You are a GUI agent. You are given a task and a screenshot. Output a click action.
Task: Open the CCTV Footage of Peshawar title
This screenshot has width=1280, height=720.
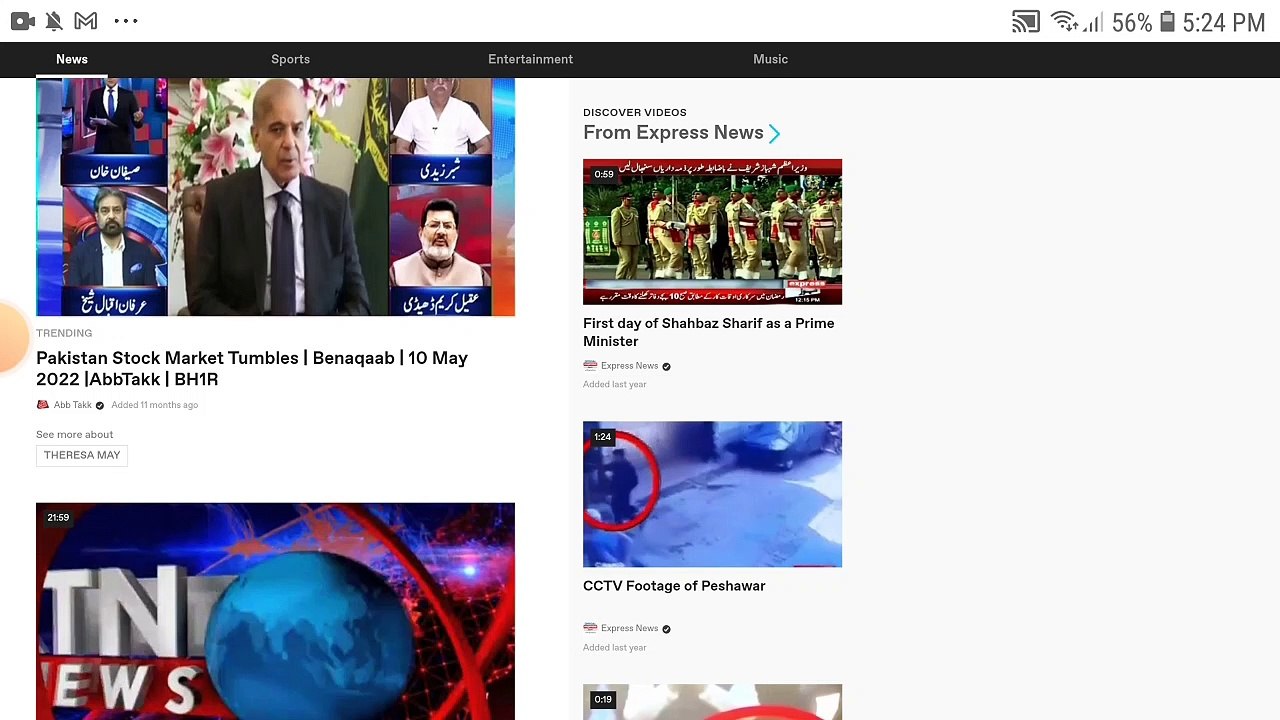[x=674, y=586]
